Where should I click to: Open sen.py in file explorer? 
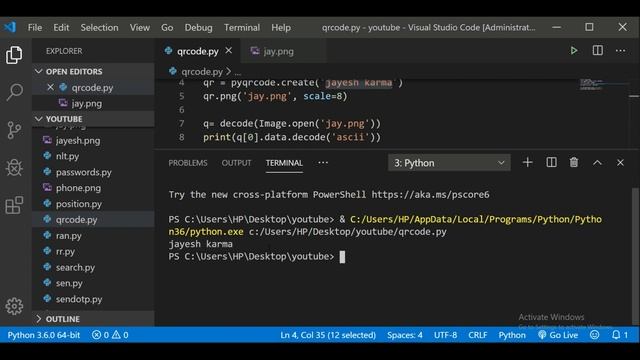tap(93, 283)
